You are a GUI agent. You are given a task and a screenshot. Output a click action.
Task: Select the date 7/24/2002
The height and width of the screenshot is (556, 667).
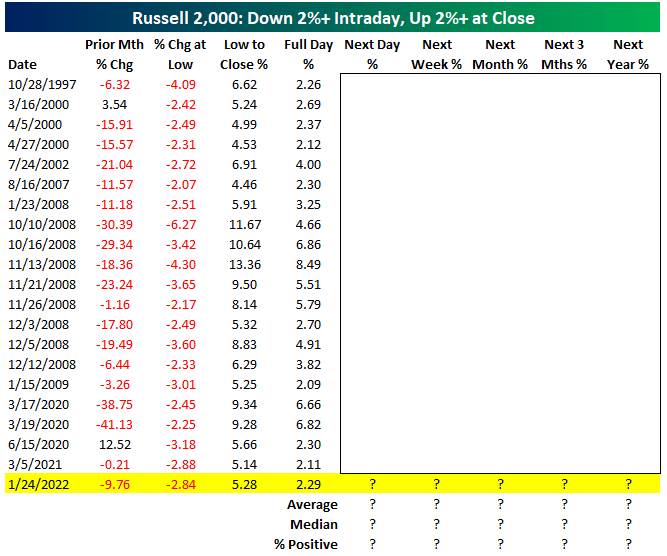coord(38,165)
